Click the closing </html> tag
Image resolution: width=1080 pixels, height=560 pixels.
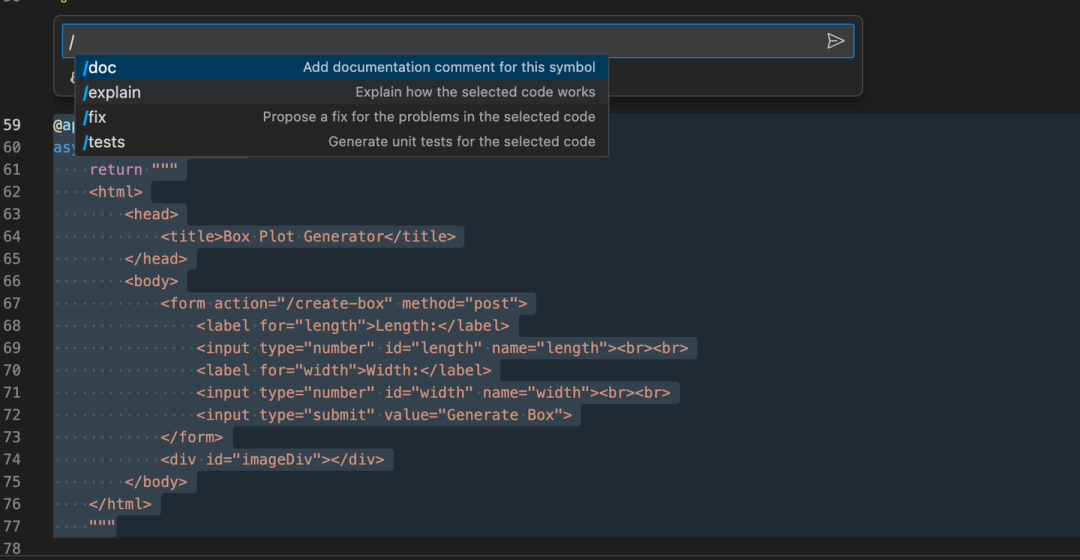[120, 504]
